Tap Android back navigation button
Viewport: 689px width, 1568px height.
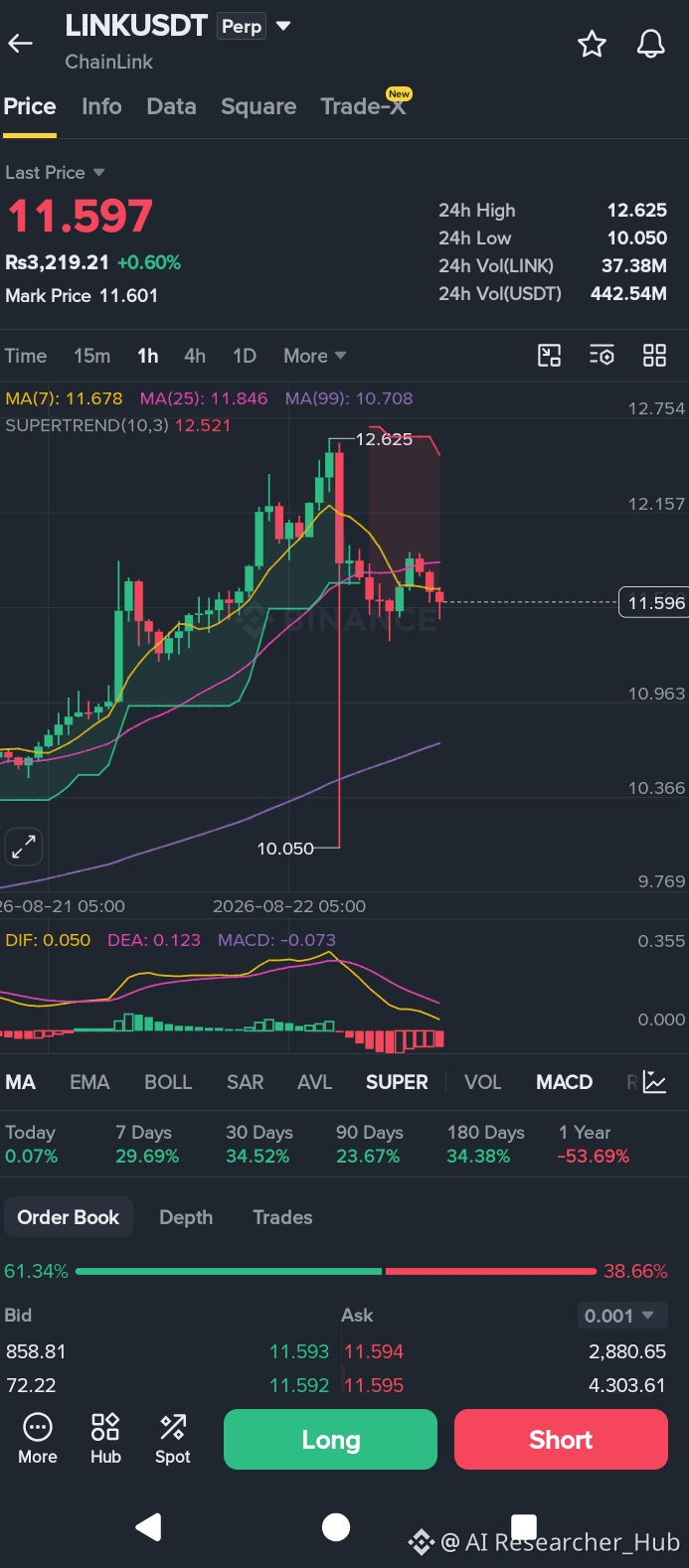149,1527
